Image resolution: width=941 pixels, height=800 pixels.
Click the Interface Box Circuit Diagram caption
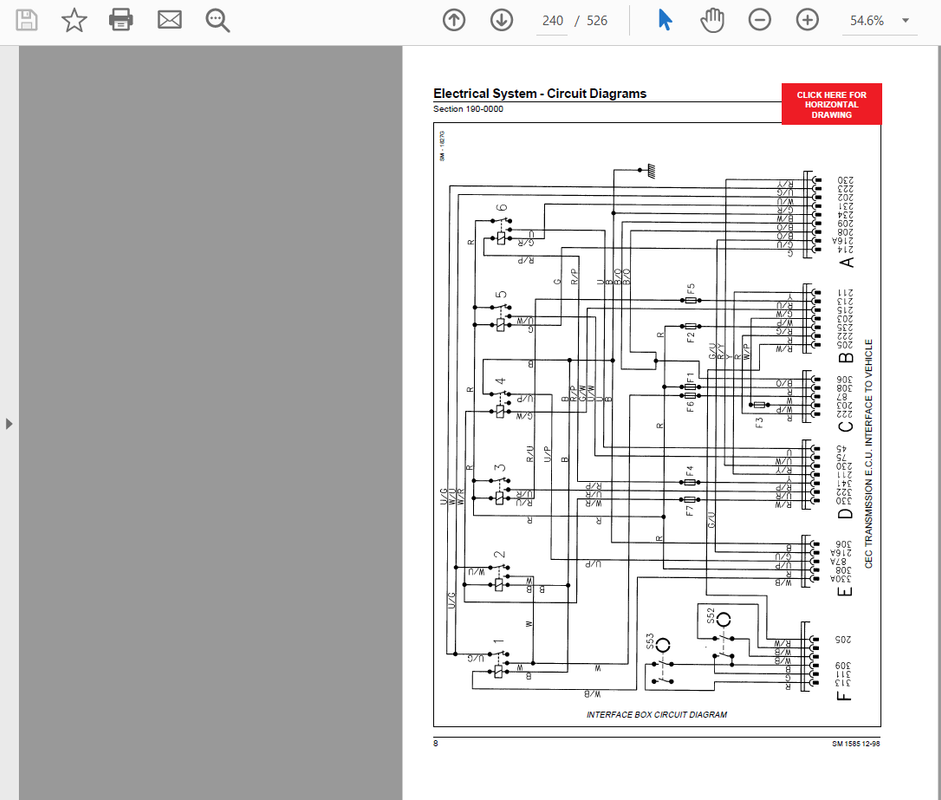[x=657, y=715]
